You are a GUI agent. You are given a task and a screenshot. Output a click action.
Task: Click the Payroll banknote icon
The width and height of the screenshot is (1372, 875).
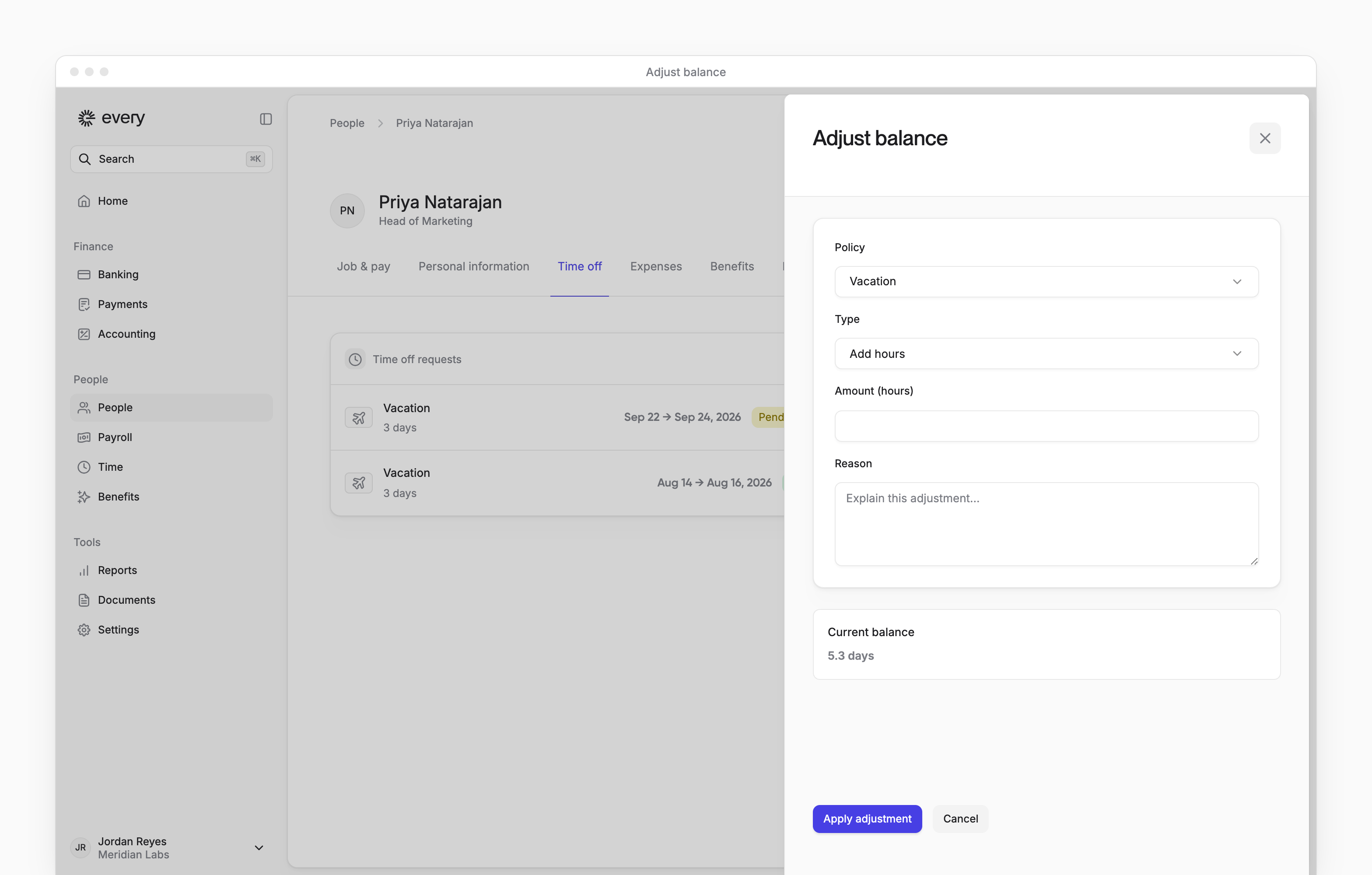[x=84, y=437]
